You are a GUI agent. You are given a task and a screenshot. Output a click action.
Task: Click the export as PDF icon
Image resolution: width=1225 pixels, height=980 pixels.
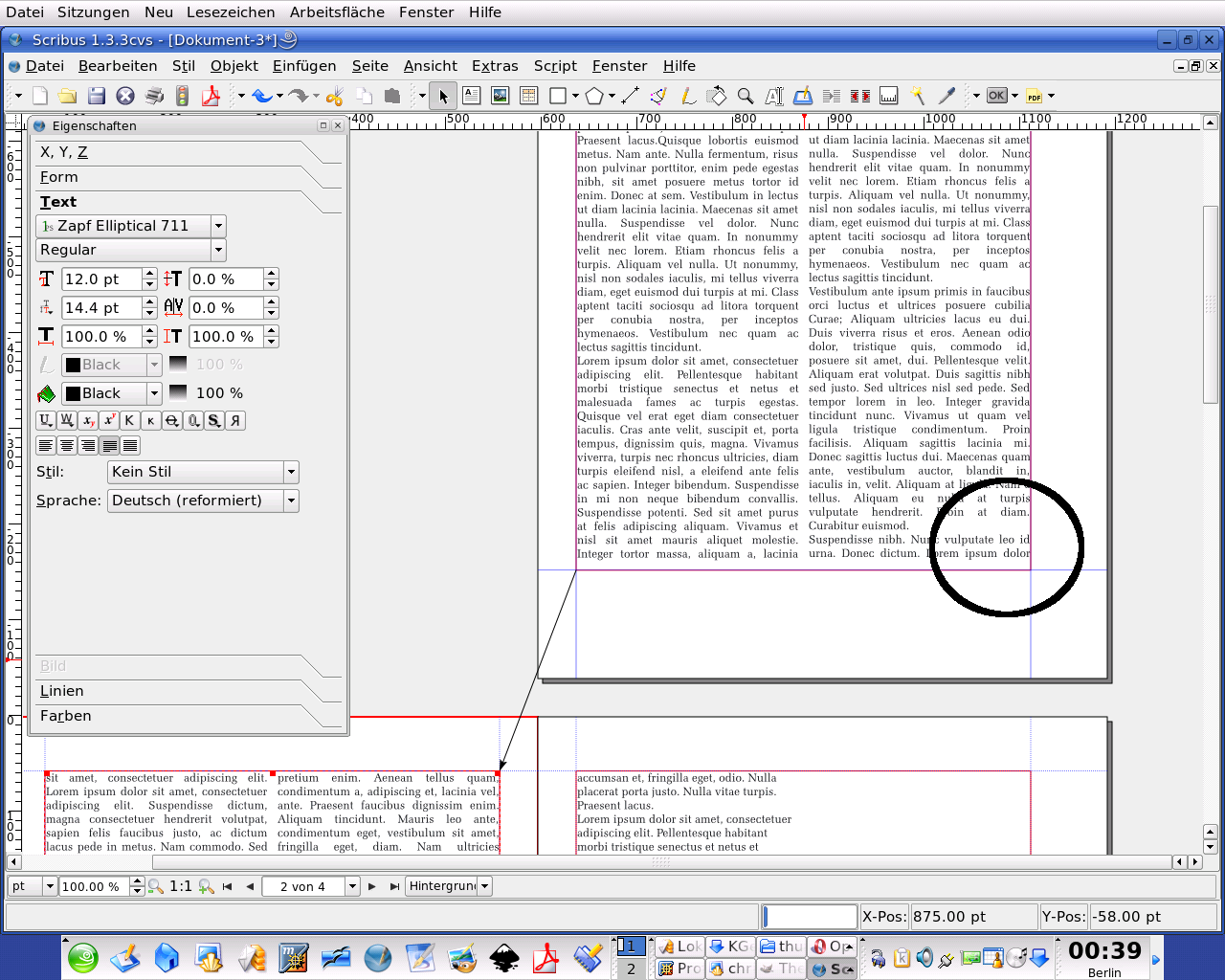tap(211, 96)
